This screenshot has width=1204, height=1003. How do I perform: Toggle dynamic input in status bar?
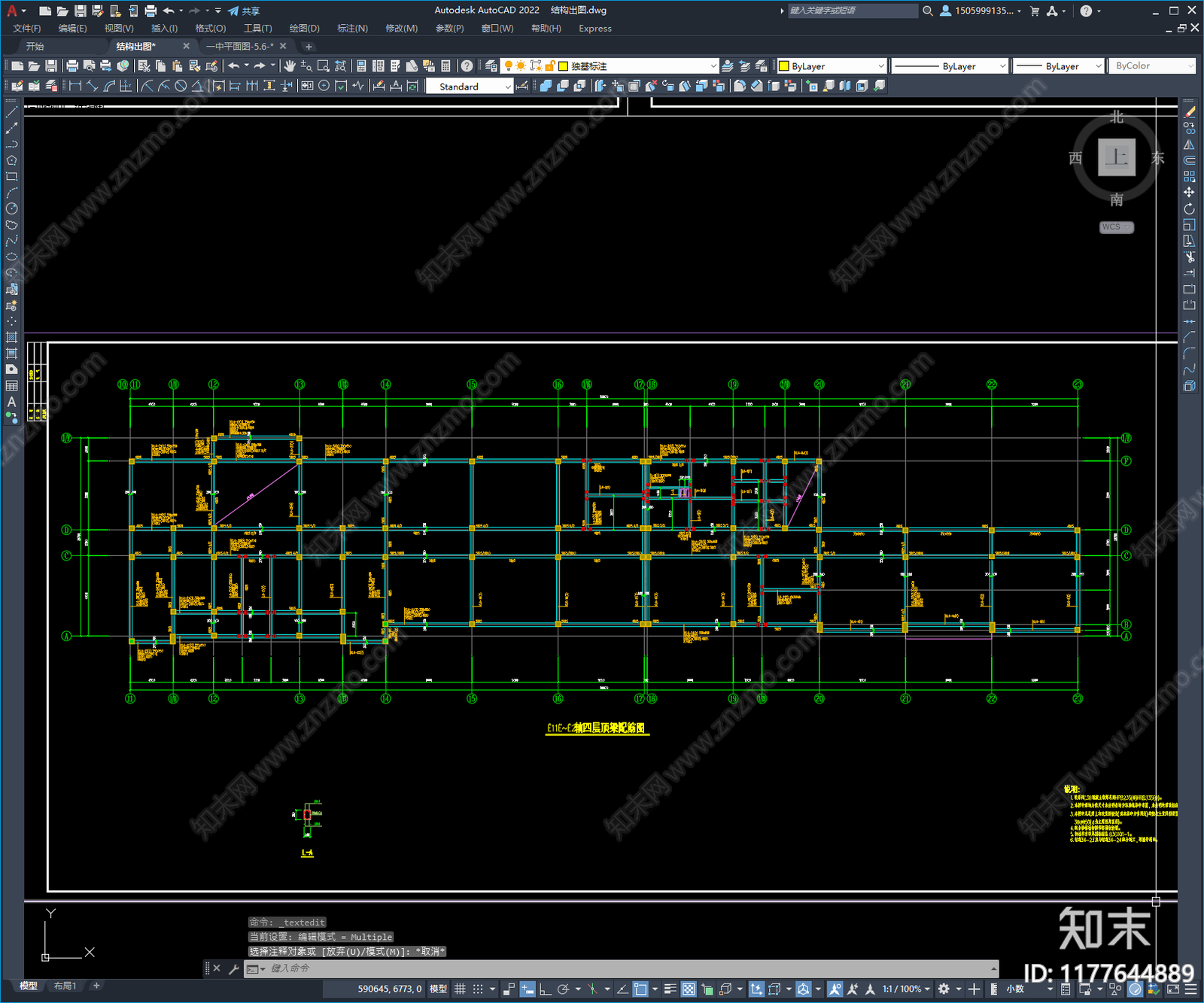[528, 989]
